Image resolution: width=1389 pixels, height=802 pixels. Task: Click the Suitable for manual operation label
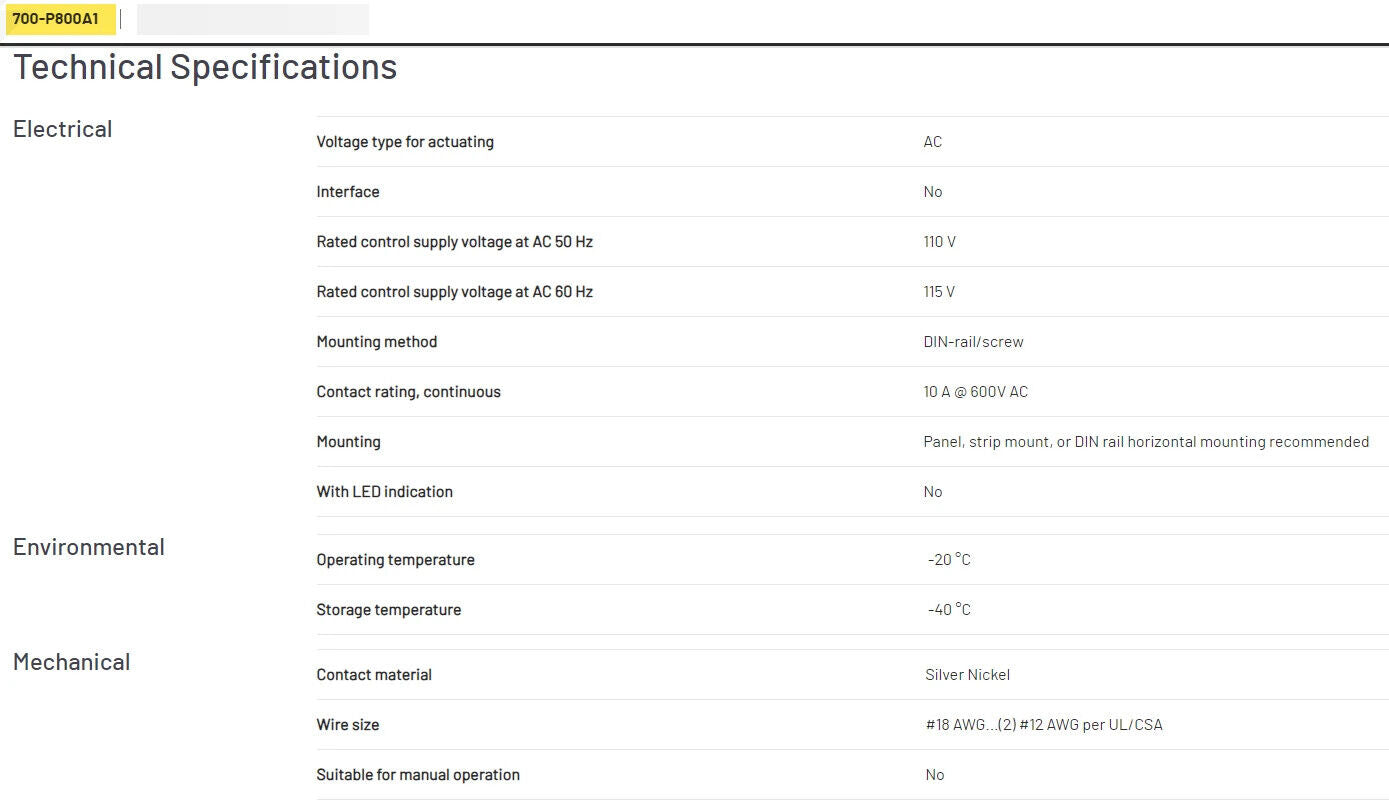pos(418,775)
